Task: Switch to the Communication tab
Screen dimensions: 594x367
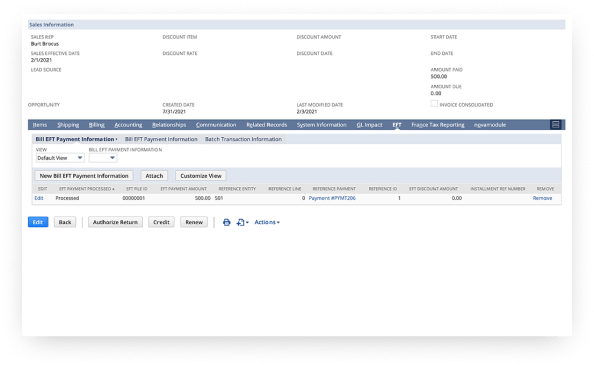Action: coord(216,125)
